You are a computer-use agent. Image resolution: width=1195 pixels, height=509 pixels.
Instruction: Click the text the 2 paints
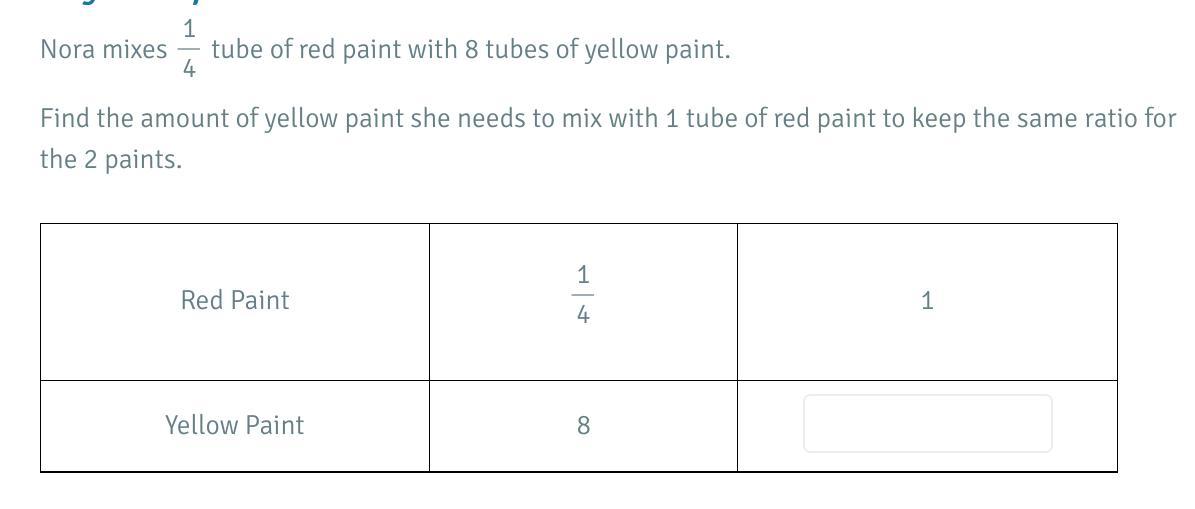coord(111,161)
